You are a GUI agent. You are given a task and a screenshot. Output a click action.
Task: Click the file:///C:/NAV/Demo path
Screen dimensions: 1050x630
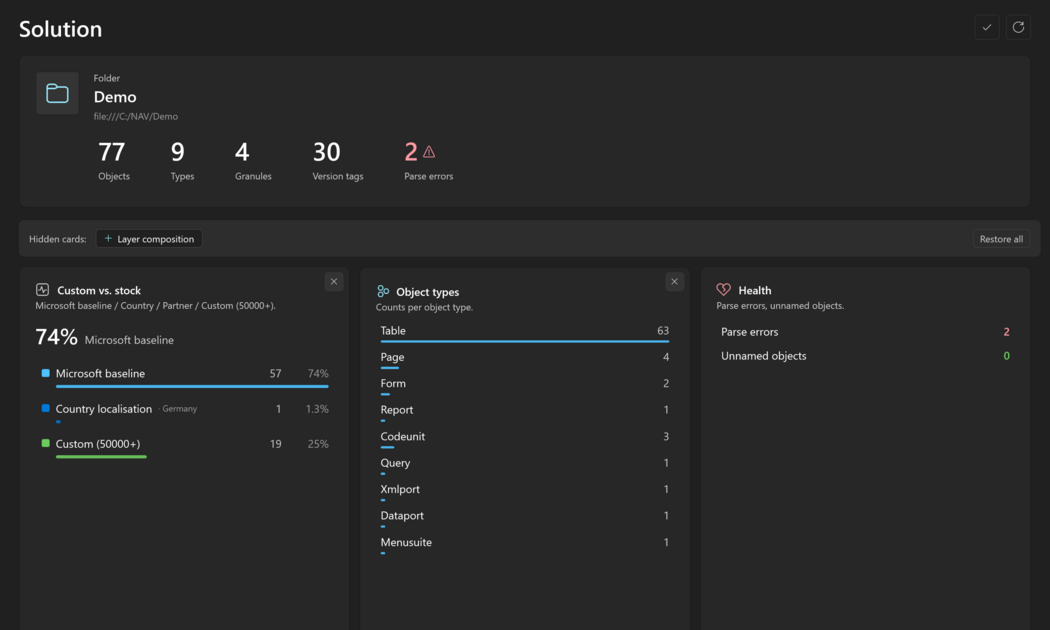[x=136, y=116]
